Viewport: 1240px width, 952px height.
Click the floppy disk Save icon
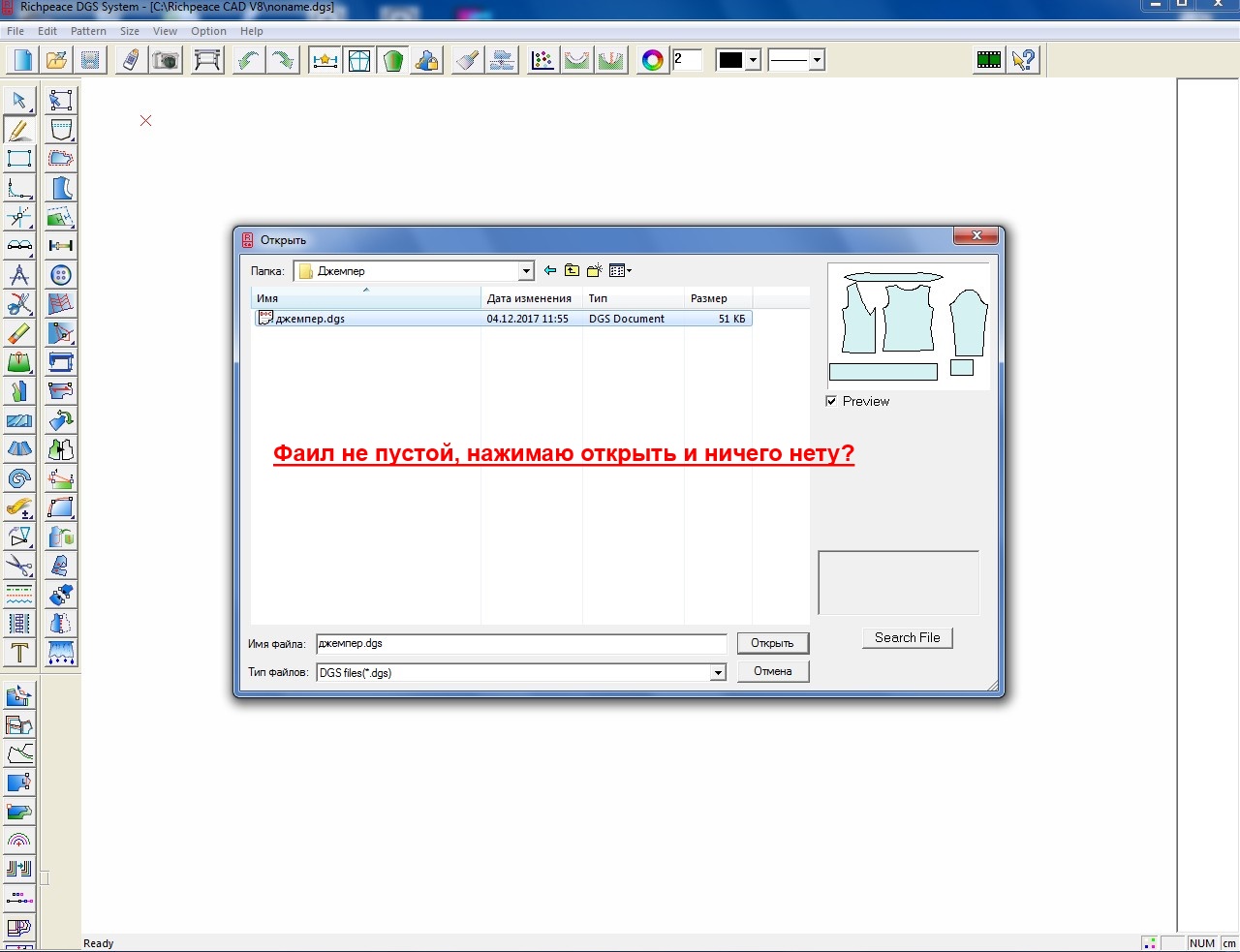(90, 60)
